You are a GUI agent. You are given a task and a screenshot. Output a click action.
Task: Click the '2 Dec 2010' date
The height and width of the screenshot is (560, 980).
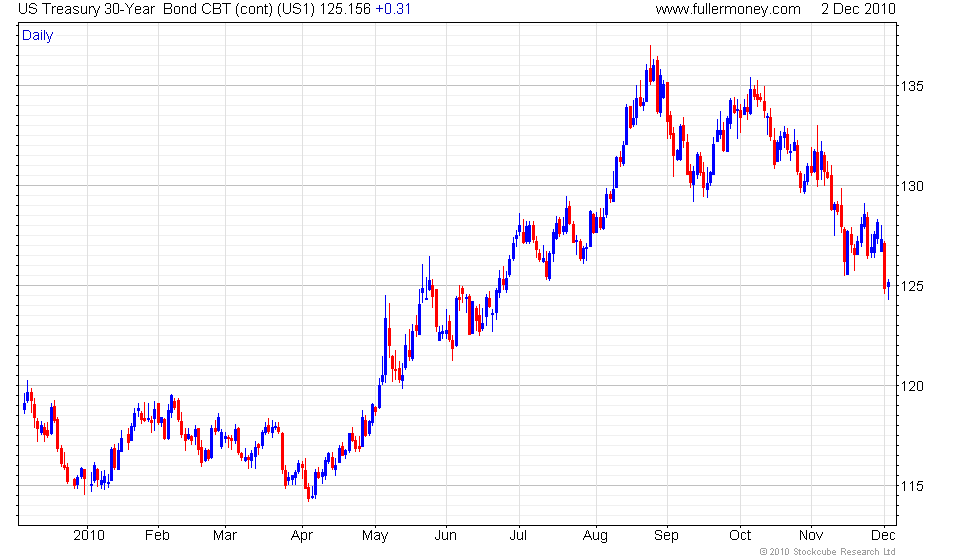tap(858, 9)
